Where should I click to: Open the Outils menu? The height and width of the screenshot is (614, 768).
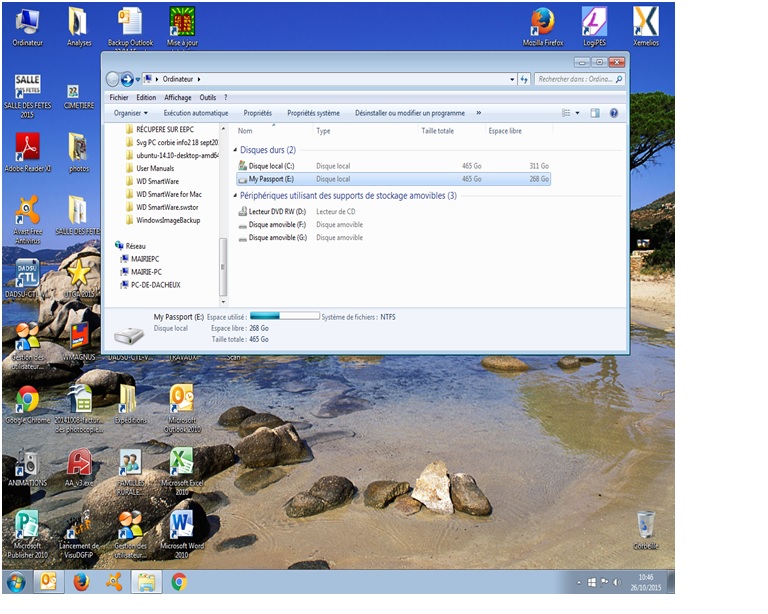pyautogui.click(x=208, y=97)
